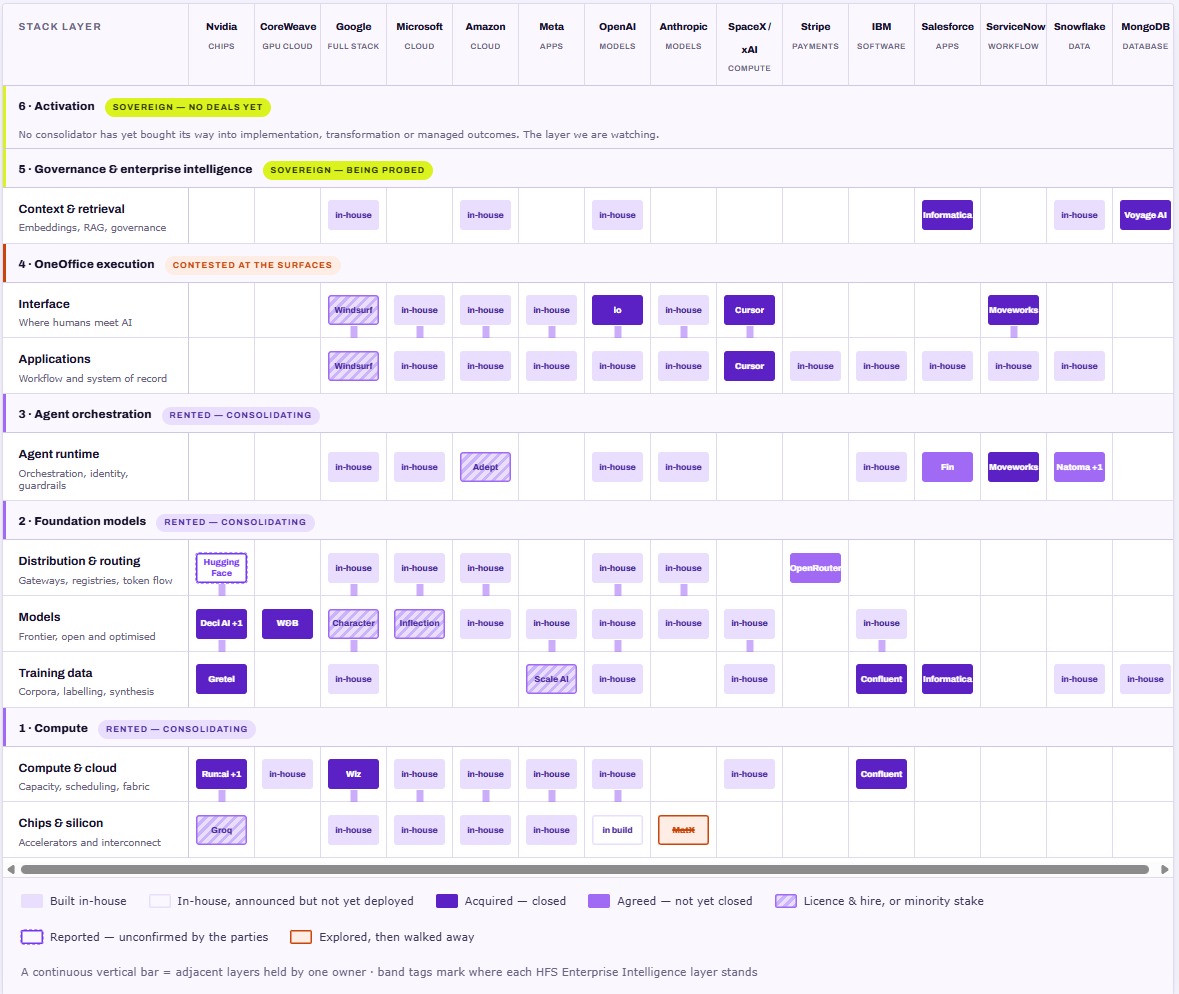This screenshot has width=1179, height=994.
Task: Click the Cursor cell in the Applications row
Action: click(749, 366)
